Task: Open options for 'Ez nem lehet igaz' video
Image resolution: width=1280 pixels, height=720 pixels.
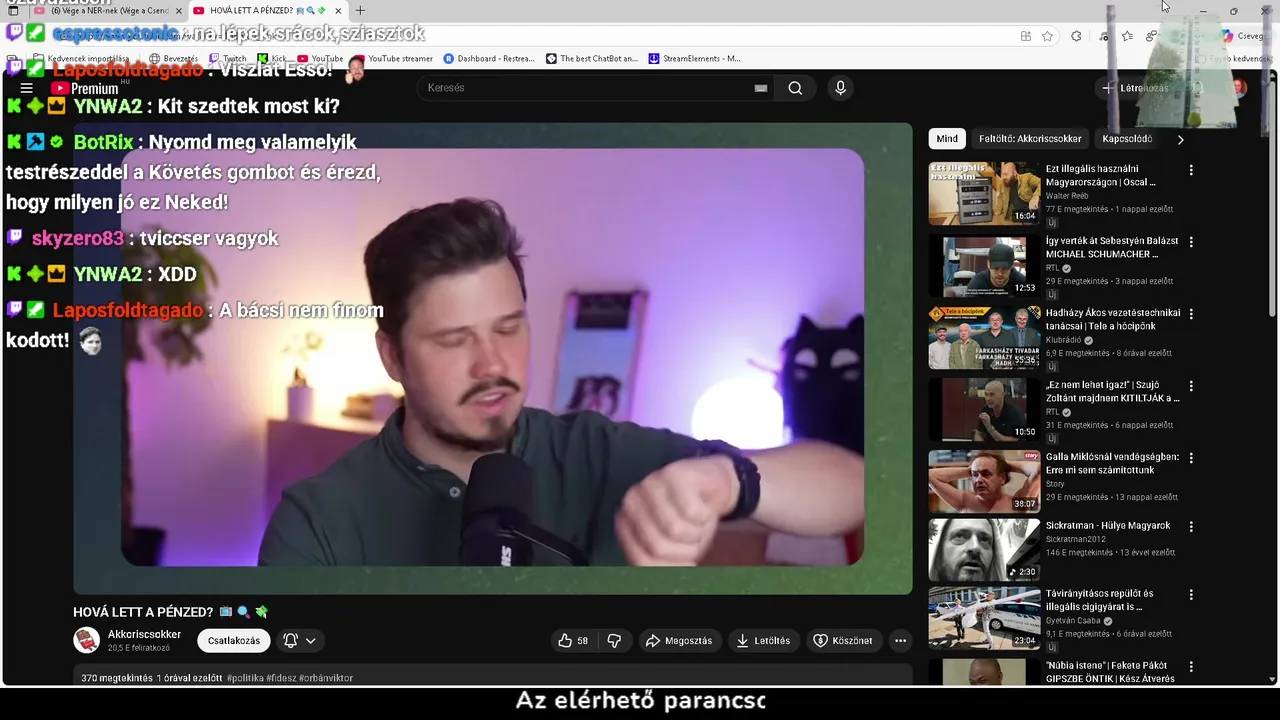Action: click(1191, 386)
